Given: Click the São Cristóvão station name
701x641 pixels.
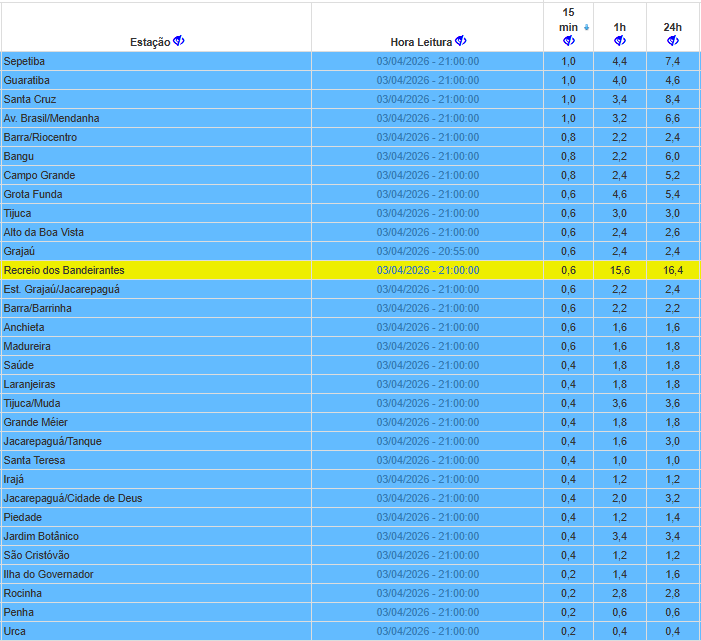Looking at the screenshot, I should click(x=37, y=555).
